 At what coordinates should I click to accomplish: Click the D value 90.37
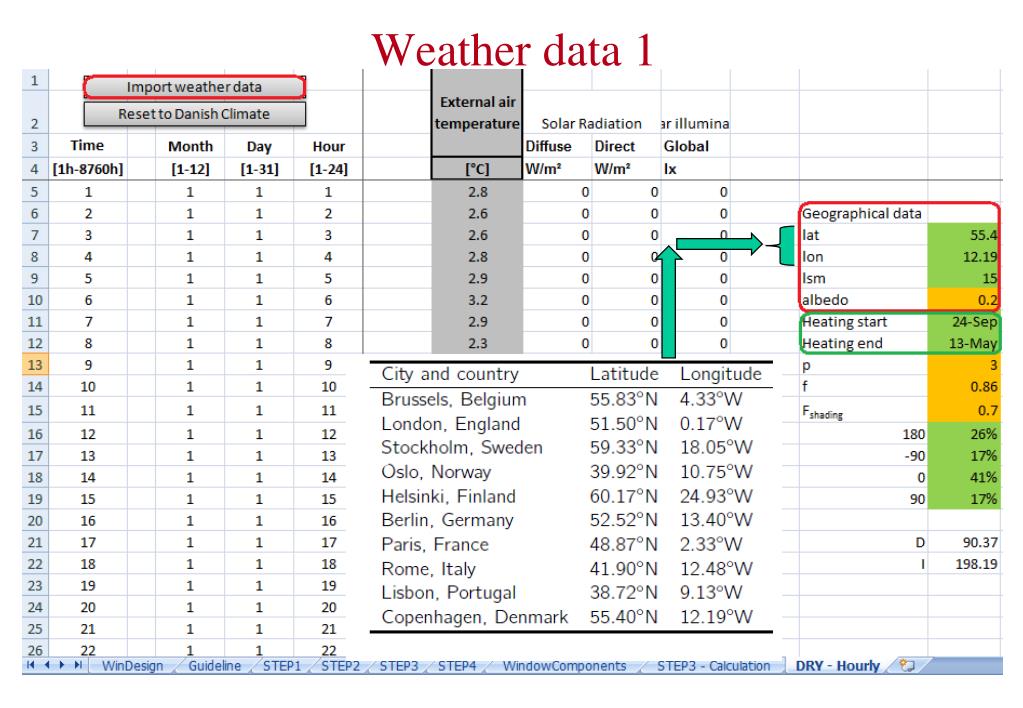coord(964,542)
